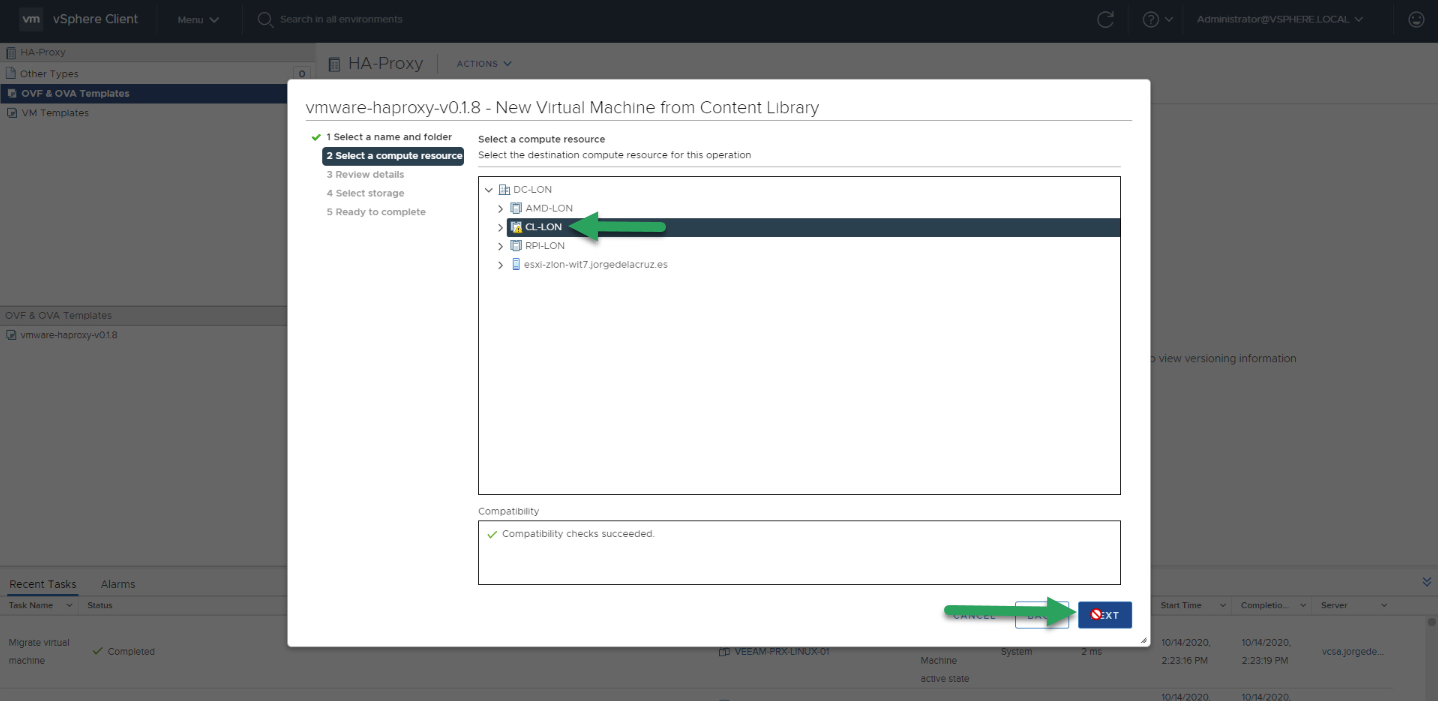This screenshot has height=701, width=1438.
Task: Select Other Types in sidebar
Action: click(49, 73)
